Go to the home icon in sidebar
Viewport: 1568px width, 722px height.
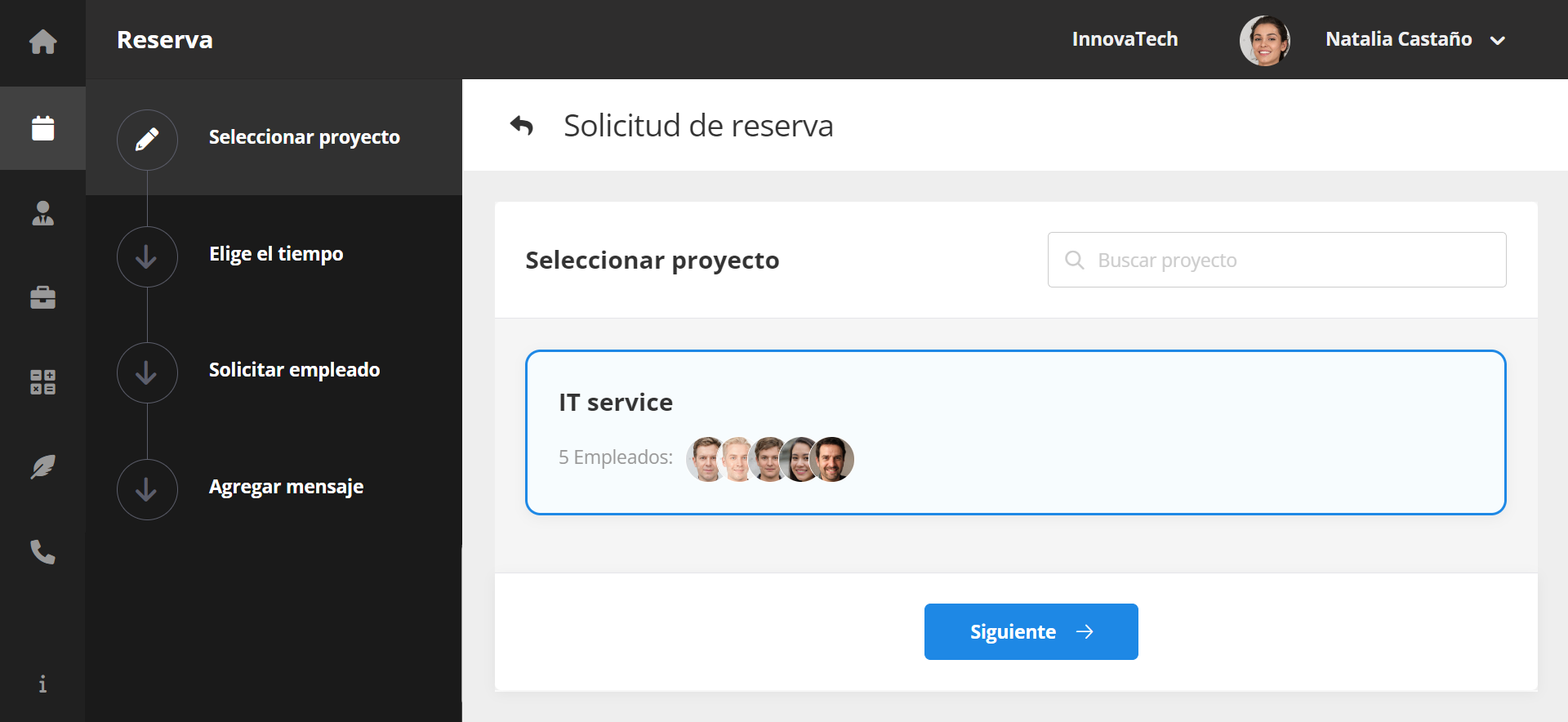[x=42, y=42]
